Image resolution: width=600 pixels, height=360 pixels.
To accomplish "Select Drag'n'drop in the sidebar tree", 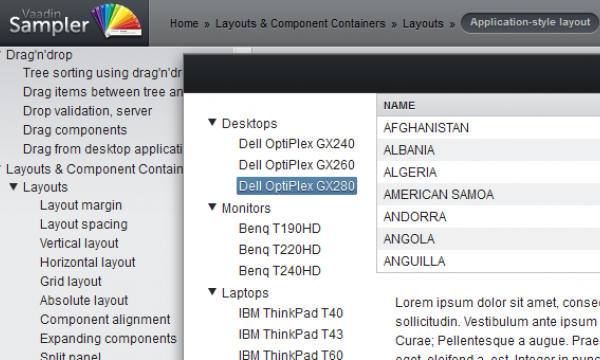I will pyautogui.click(x=39, y=55).
